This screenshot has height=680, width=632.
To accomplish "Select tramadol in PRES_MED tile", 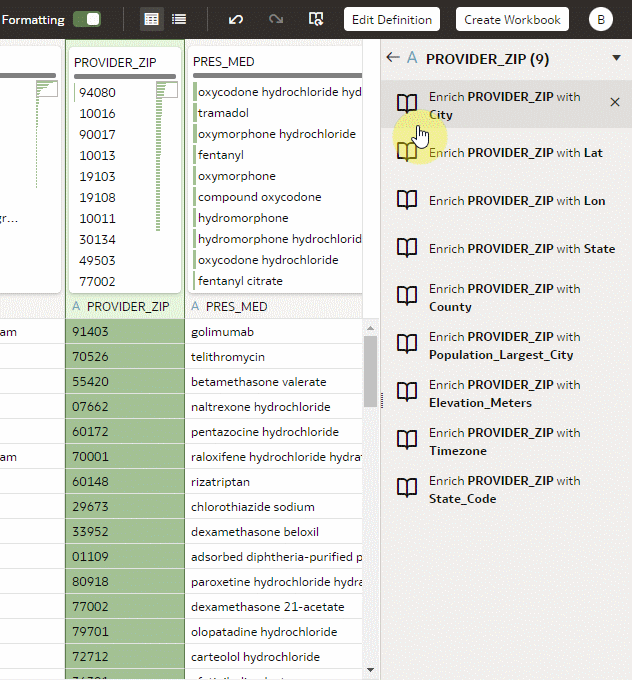I will click(x=223, y=113).
